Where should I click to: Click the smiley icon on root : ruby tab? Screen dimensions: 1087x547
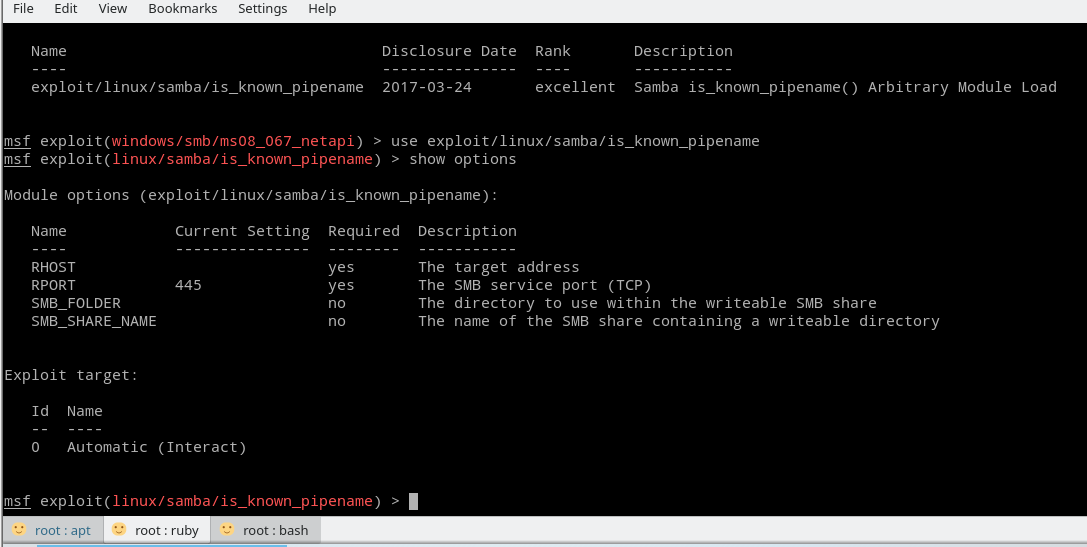click(x=119, y=530)
